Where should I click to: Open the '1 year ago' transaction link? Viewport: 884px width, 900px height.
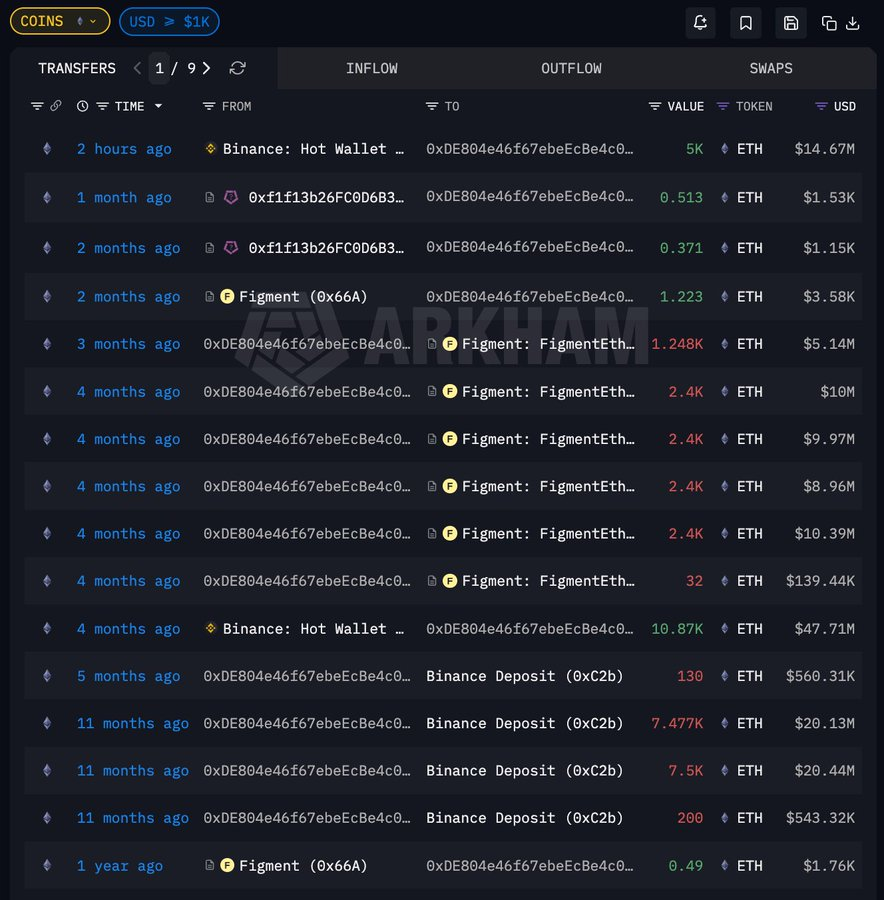tap(120, 866)
